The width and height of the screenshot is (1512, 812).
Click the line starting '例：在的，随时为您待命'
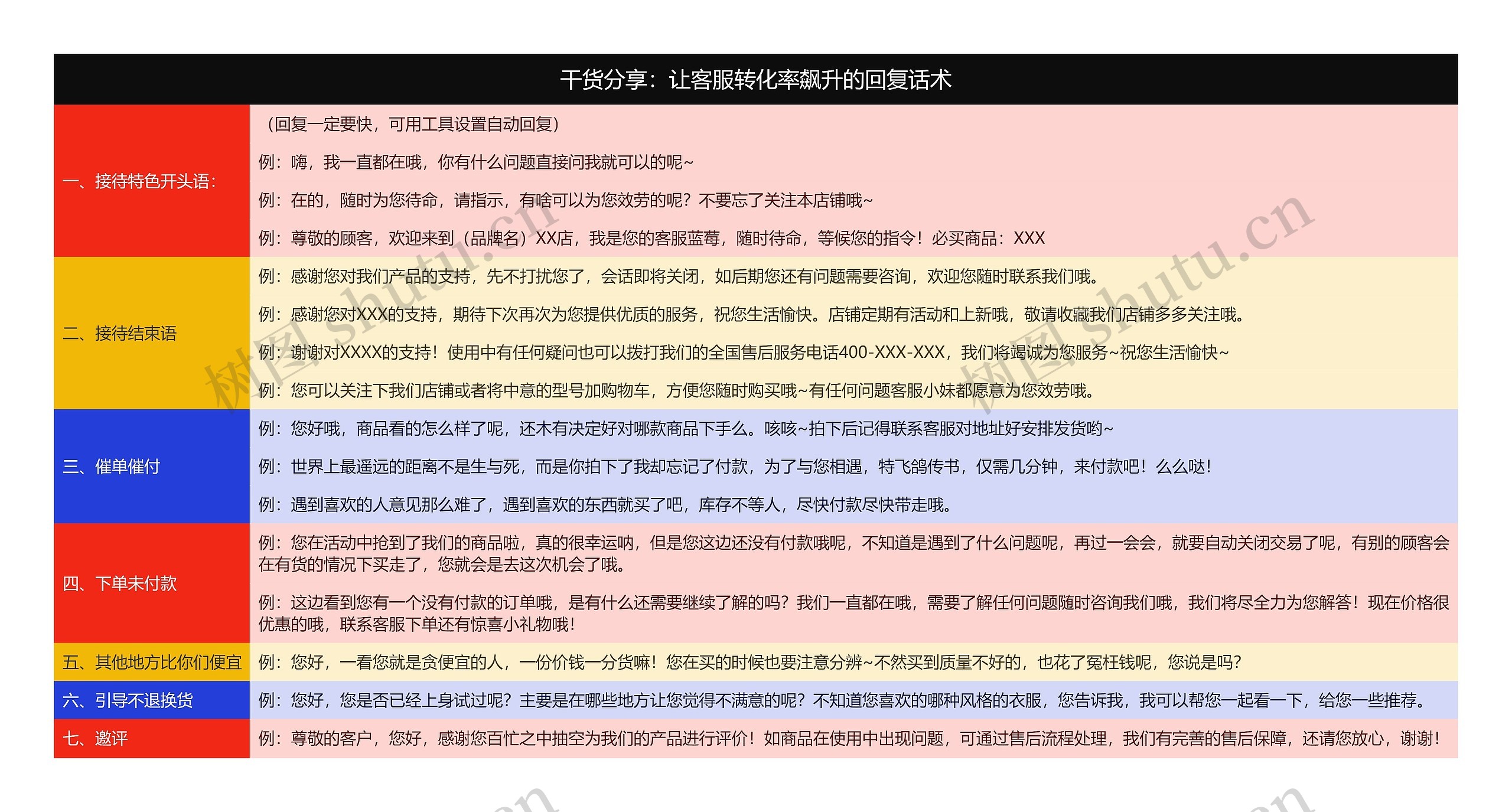coord(566,200)
